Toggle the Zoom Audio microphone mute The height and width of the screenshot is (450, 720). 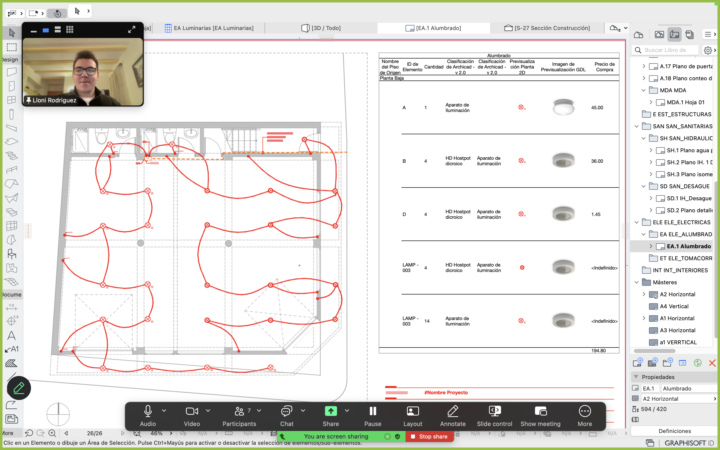click(148, 416)
